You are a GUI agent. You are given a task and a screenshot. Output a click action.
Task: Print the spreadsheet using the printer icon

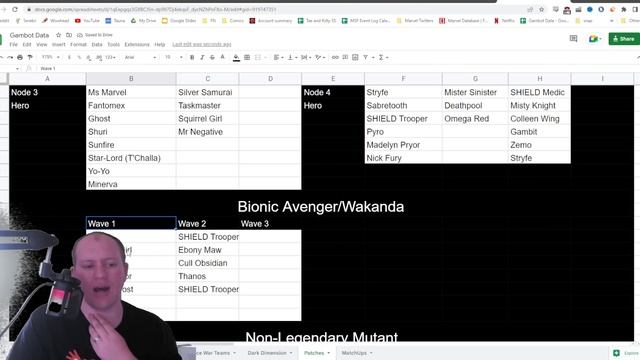click(x=20, y=58)
